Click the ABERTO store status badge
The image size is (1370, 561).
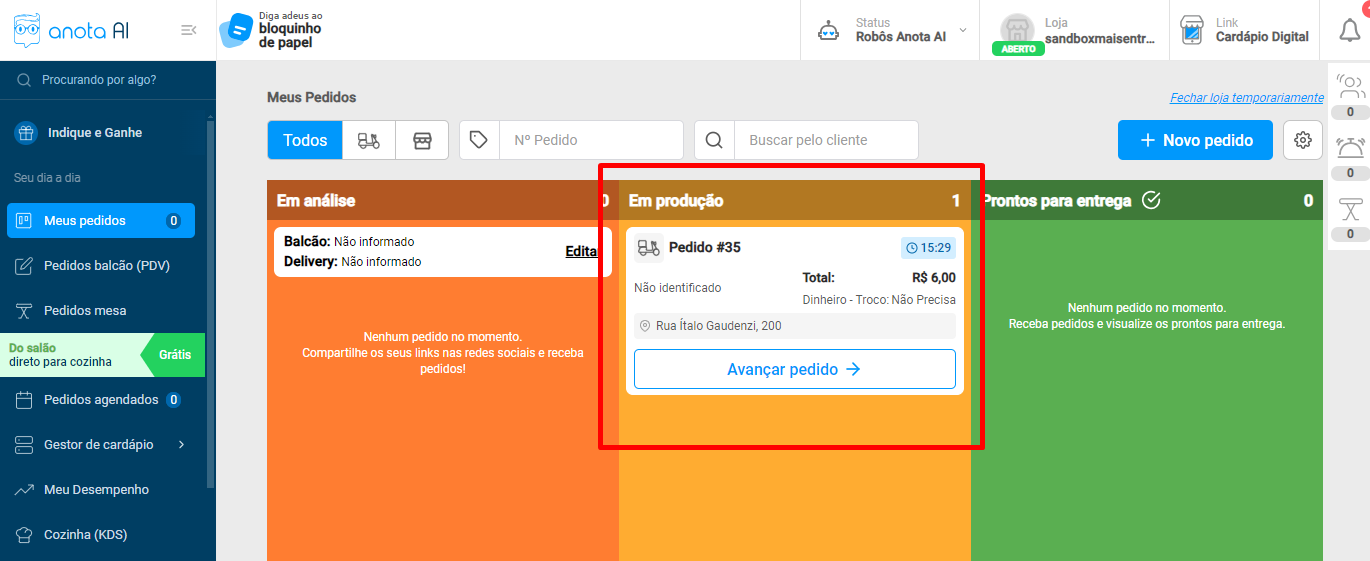pos(1018,48)
